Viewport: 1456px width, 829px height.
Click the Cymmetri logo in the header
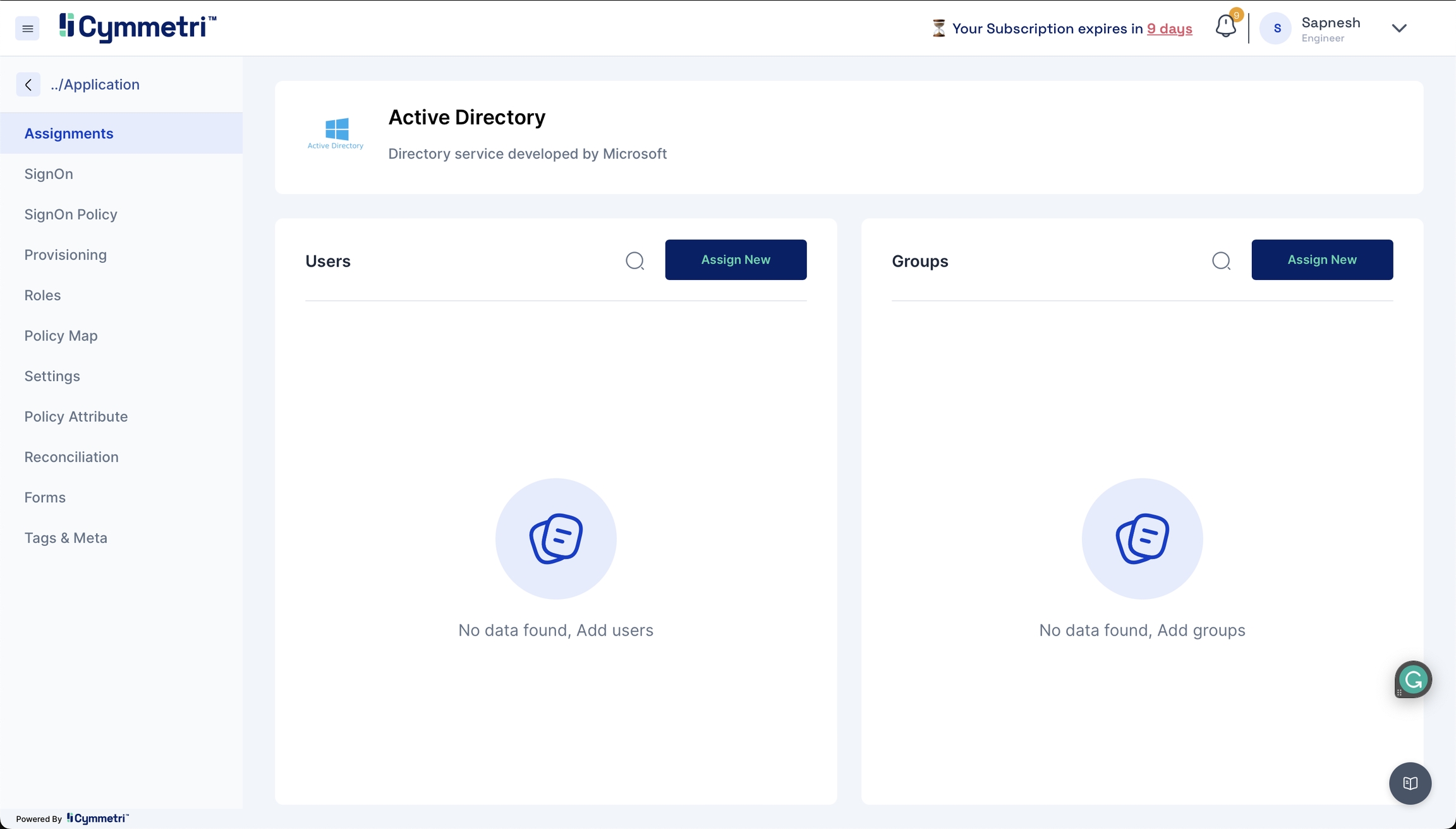pos(138,27)
